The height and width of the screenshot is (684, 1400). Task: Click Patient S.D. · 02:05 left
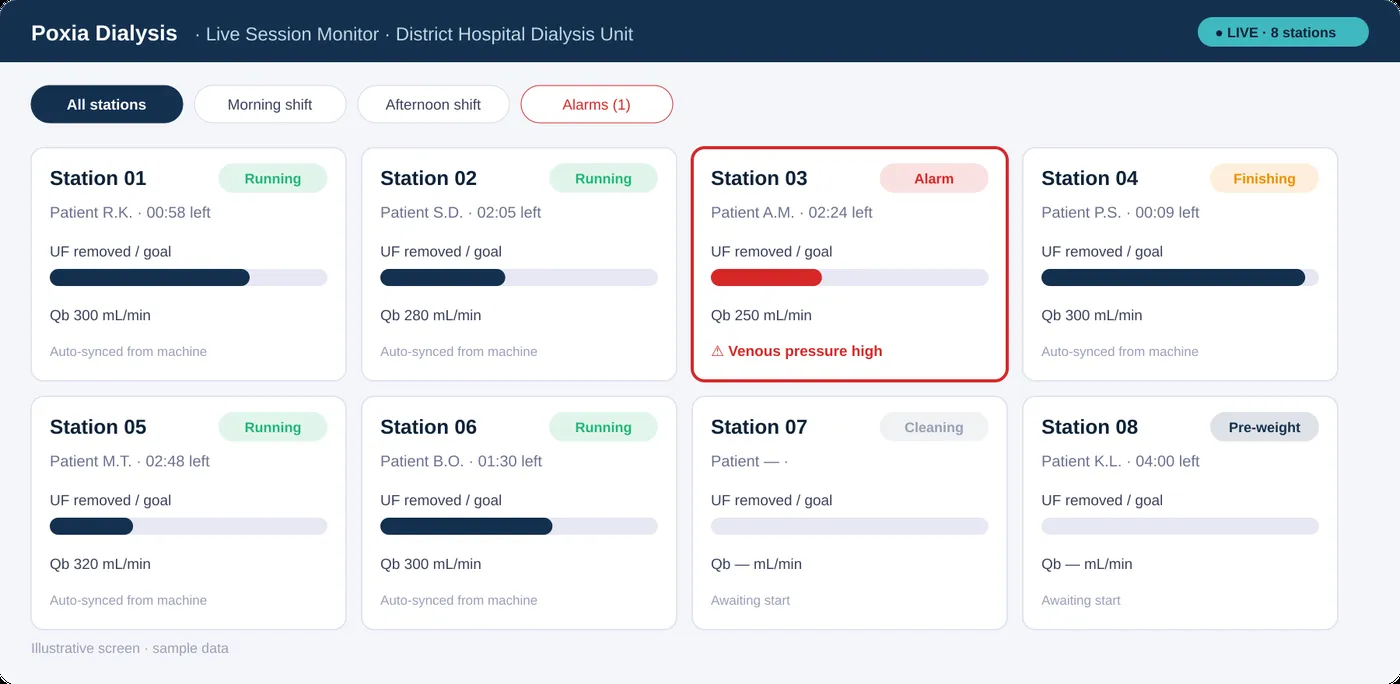461,212
